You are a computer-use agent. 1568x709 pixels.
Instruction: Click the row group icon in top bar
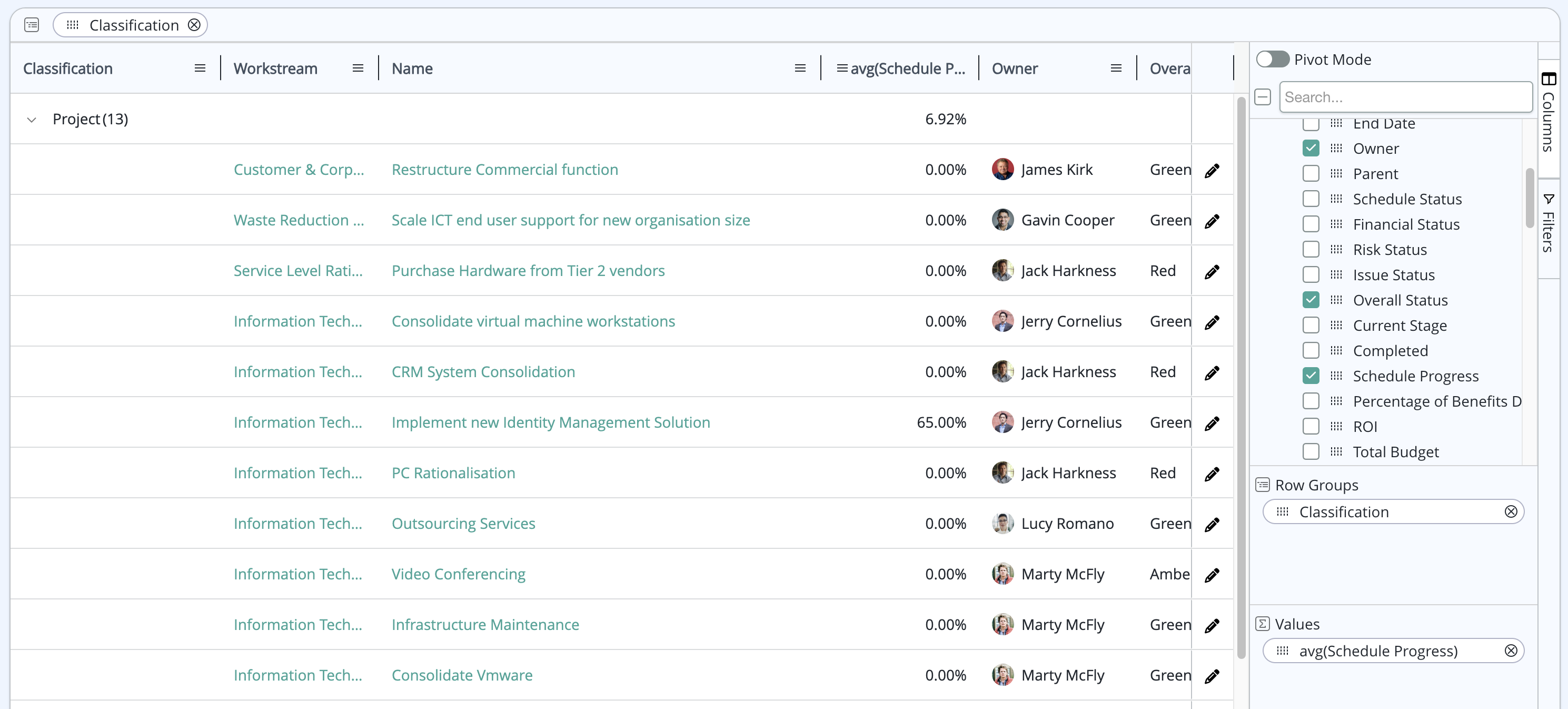click(x=32, y=25)
